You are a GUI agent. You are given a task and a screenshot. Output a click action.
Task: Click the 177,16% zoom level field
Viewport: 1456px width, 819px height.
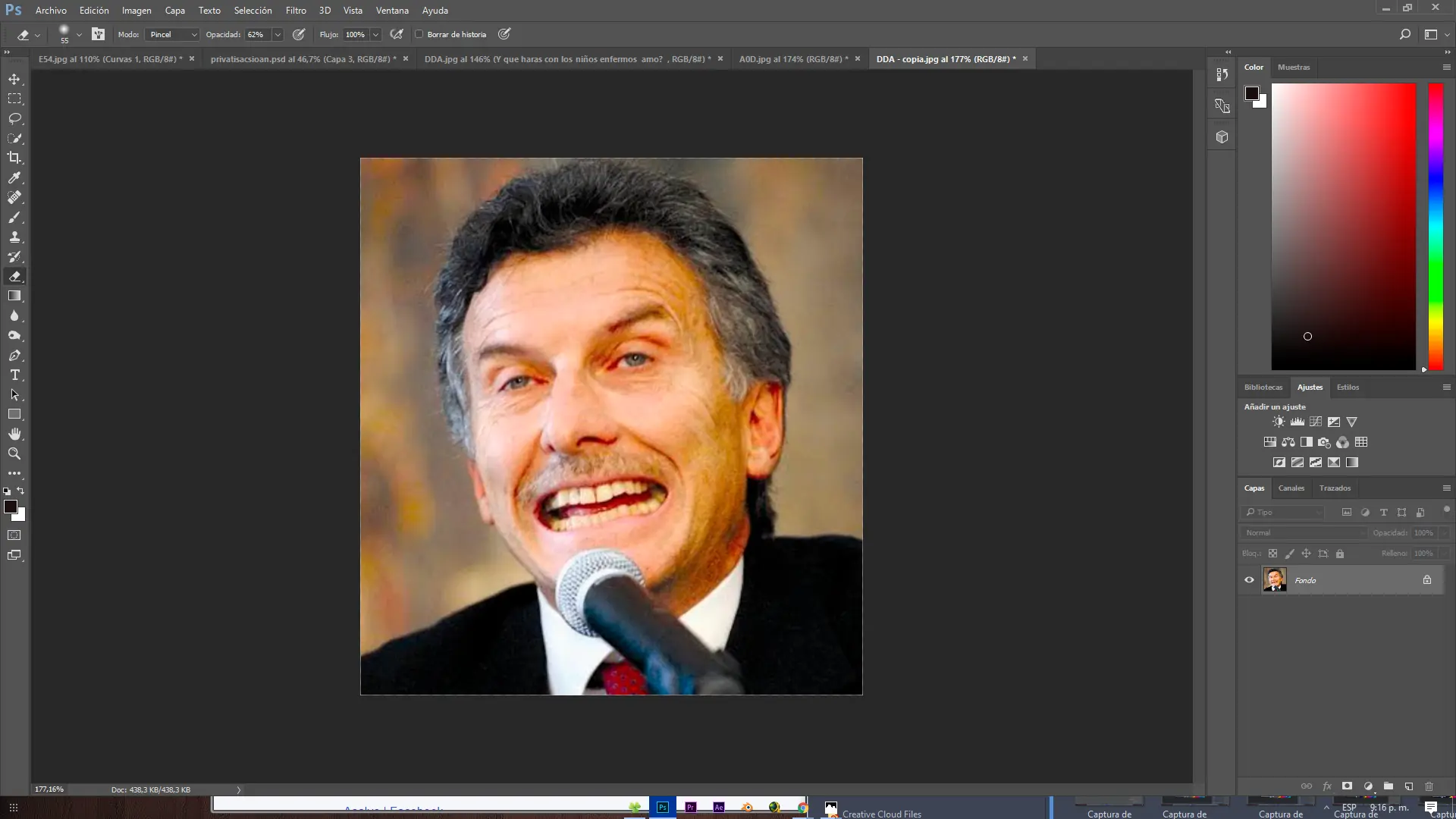(x=50, y=789)
